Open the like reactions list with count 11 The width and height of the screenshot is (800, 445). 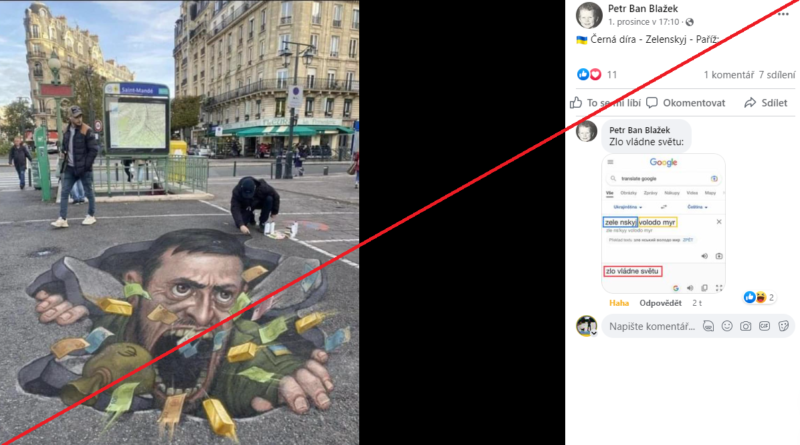pos(597,75)
